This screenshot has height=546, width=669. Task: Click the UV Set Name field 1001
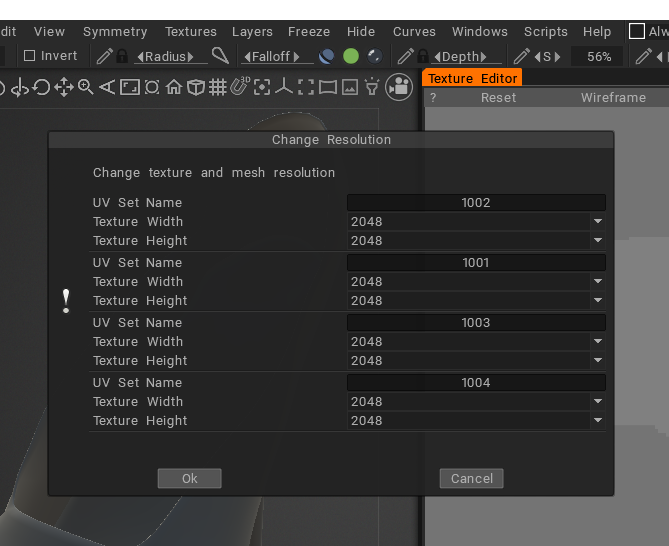(476, 263)
